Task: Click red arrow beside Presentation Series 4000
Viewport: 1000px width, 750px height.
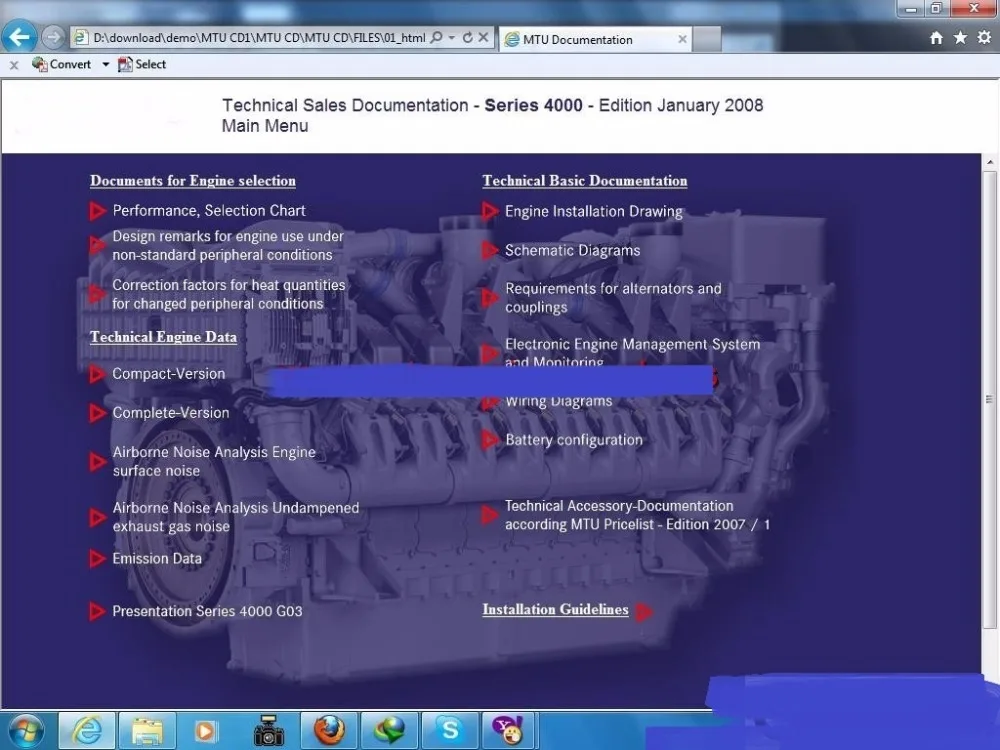Action: 97,612
